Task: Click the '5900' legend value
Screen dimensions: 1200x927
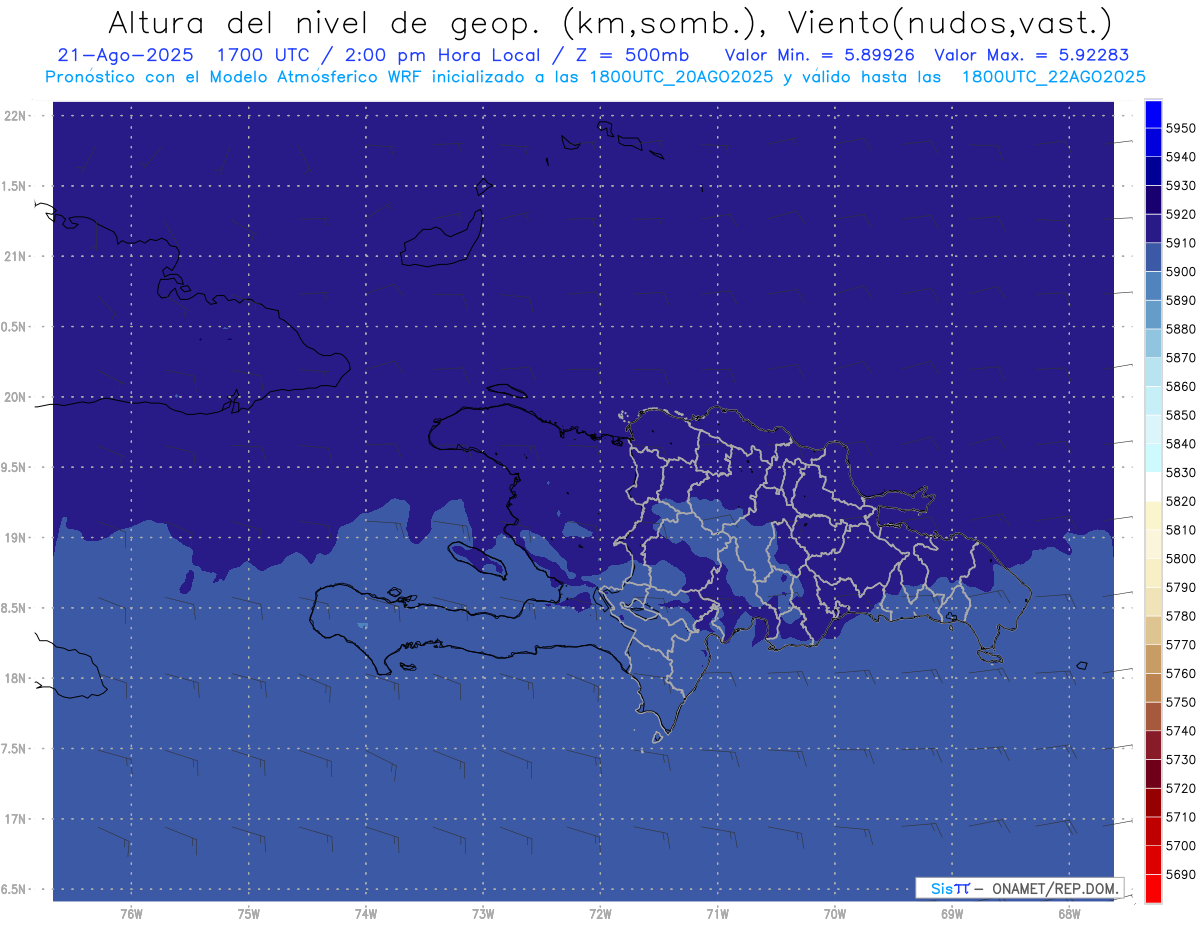Action: point(1180,272)
